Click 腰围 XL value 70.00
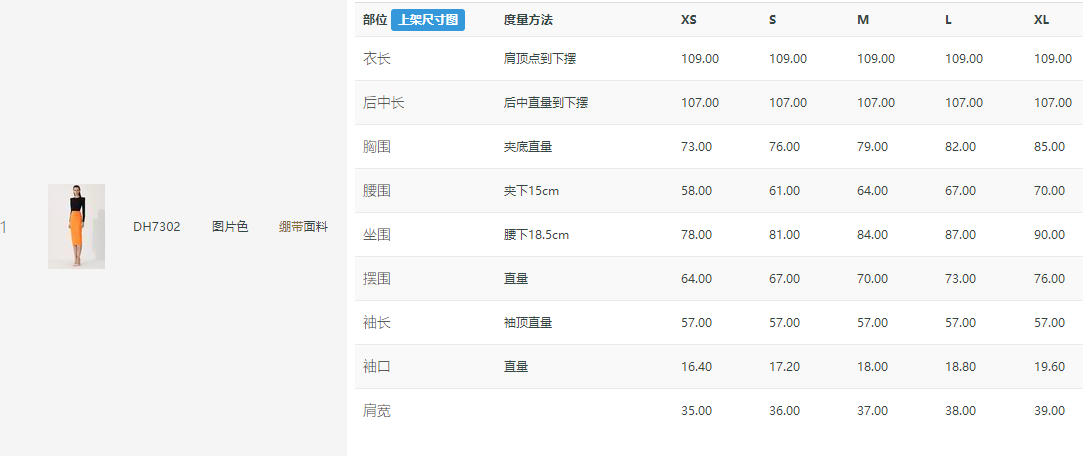Screen dimensions: 1083x456 click(x=1049, y=191)
